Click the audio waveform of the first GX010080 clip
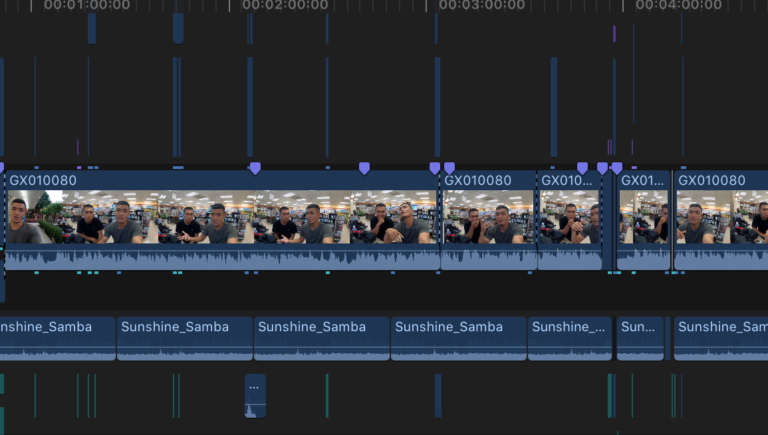Viewport: 768px width, 435px height. [220, 259]
